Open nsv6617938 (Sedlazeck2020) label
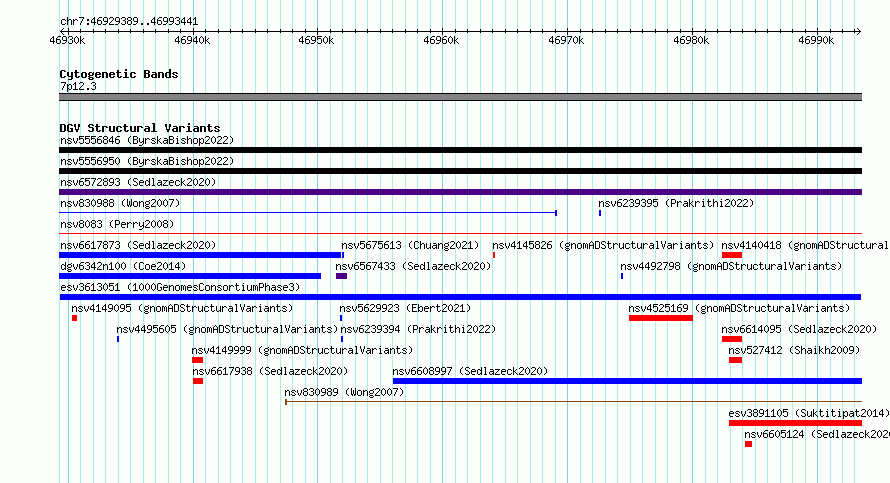The height and width of the screenshot is (483, 890). tap(270, 371)
